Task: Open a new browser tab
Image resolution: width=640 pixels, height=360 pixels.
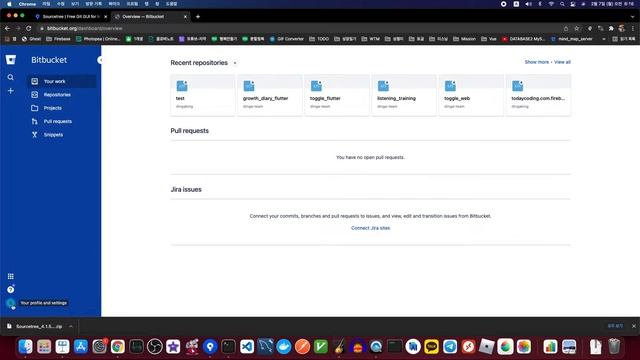Action: click(198, 17)
